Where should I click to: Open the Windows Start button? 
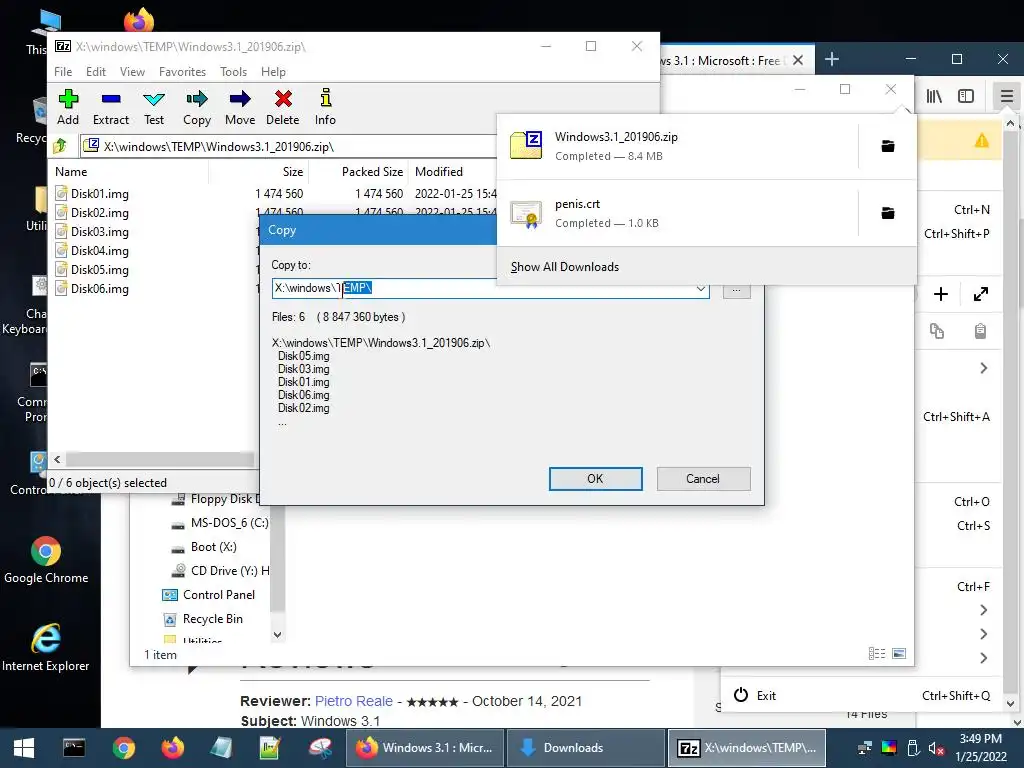pos(24,748)
